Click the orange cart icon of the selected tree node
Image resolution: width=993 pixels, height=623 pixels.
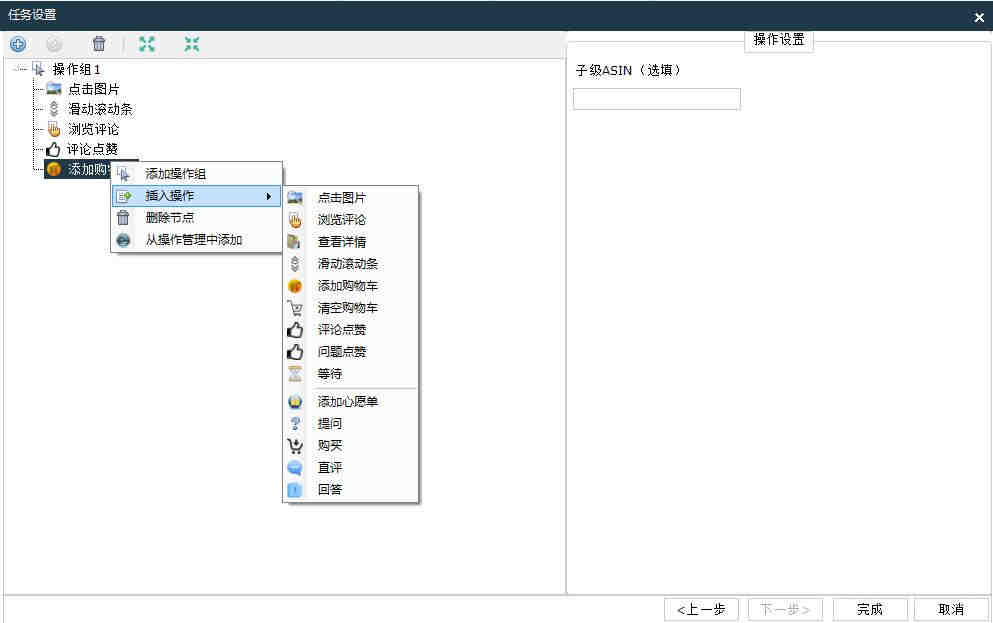click(54, 169)
